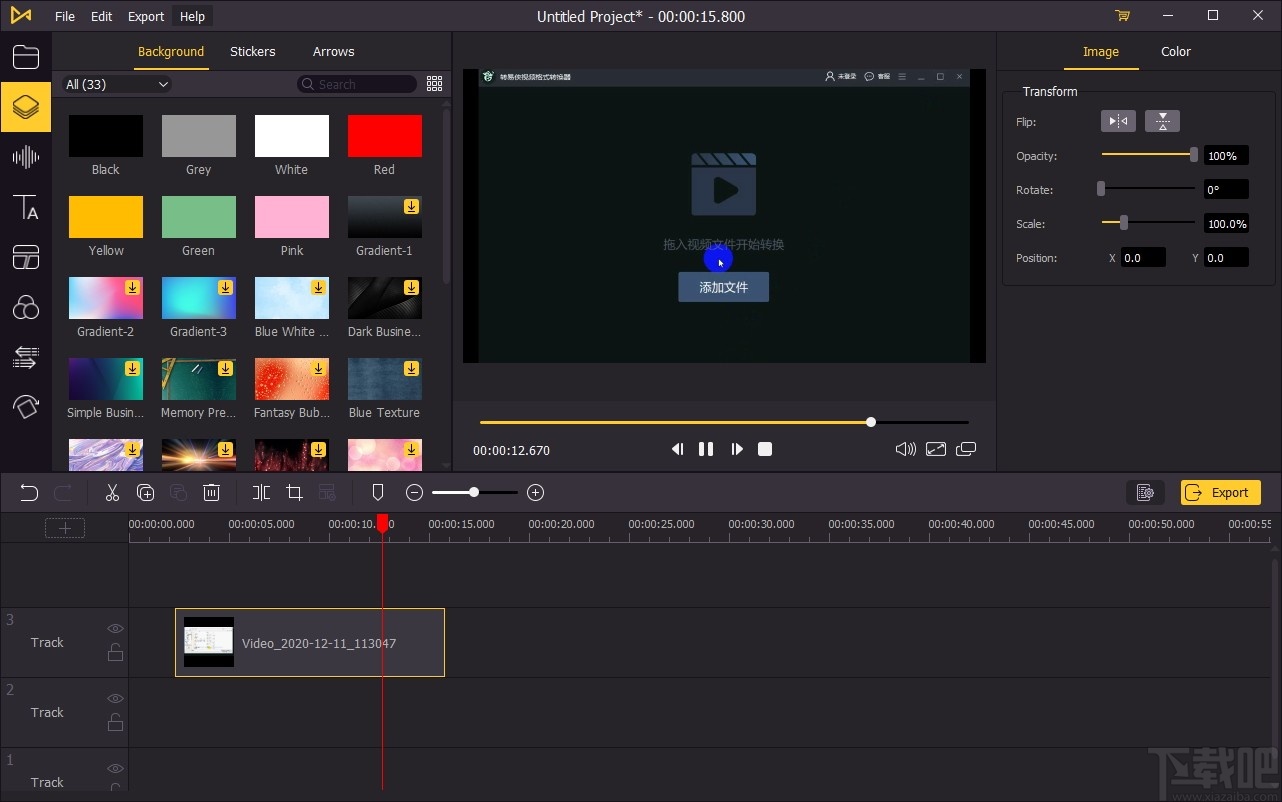Select the Red background swatch
Screen dimensions: 1282x802
pos(384,135)
